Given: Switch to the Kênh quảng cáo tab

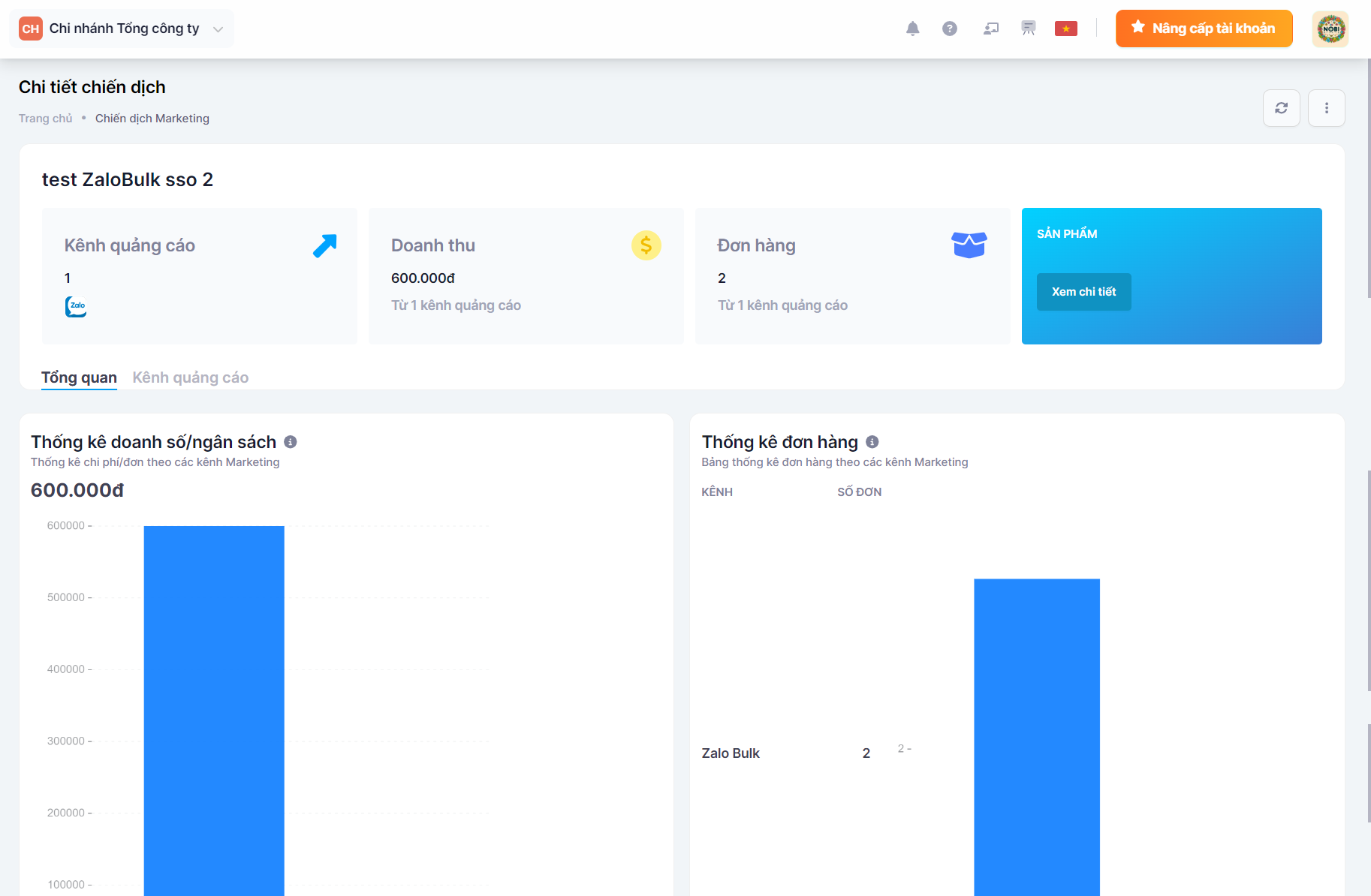Looking at the screenshot, I should point(190,377).
